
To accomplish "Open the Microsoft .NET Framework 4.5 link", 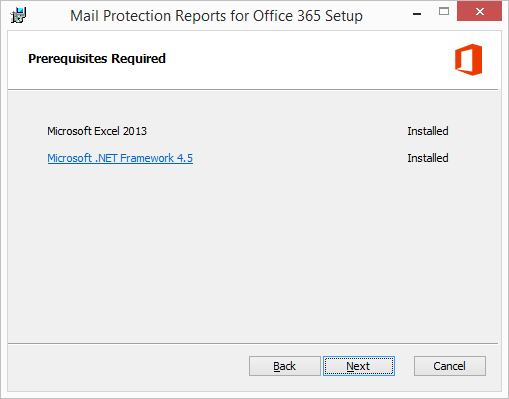I will click(x=120, y=158).
